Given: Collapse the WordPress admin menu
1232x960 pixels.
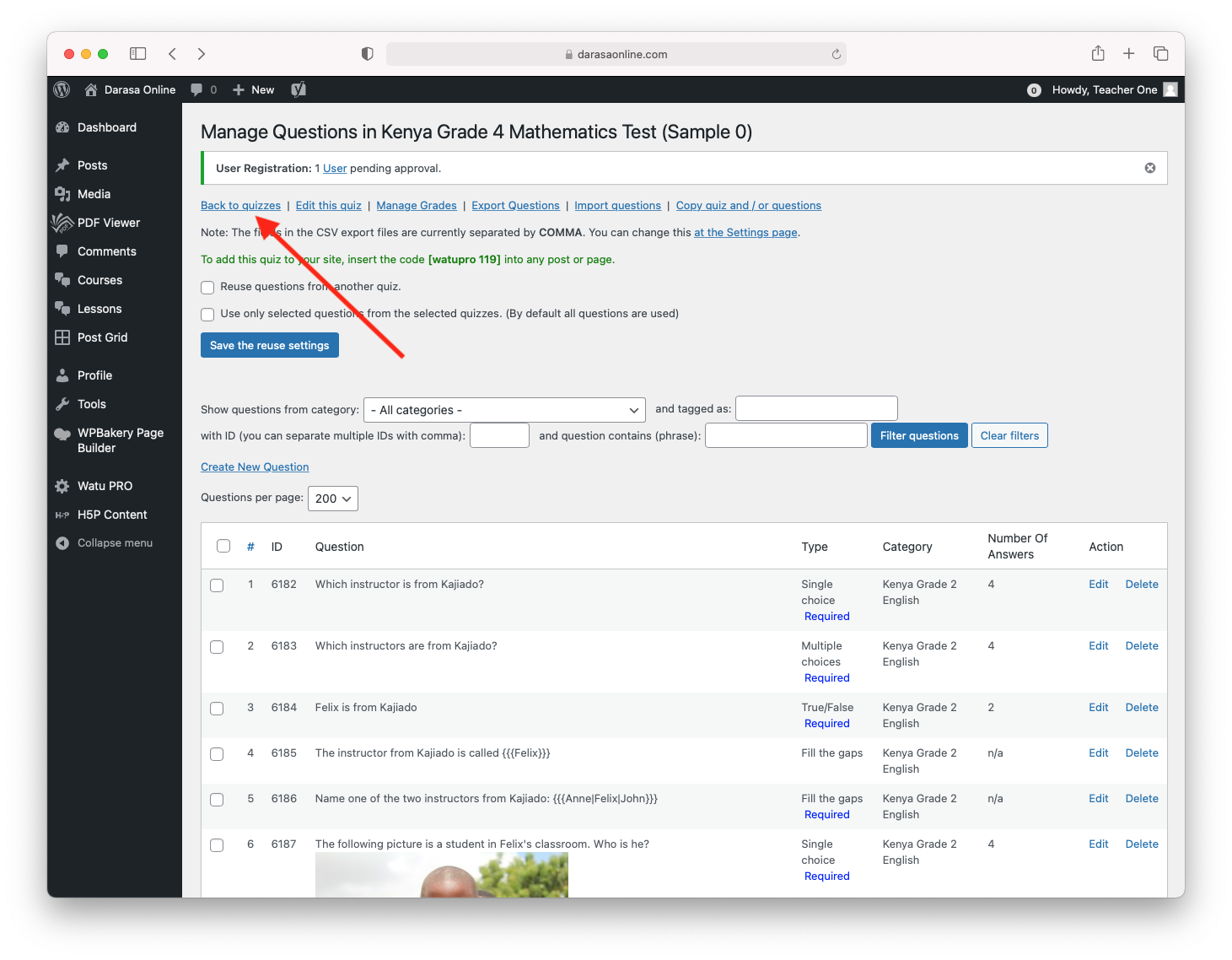Looking at the screenshot, I should 115,543.
